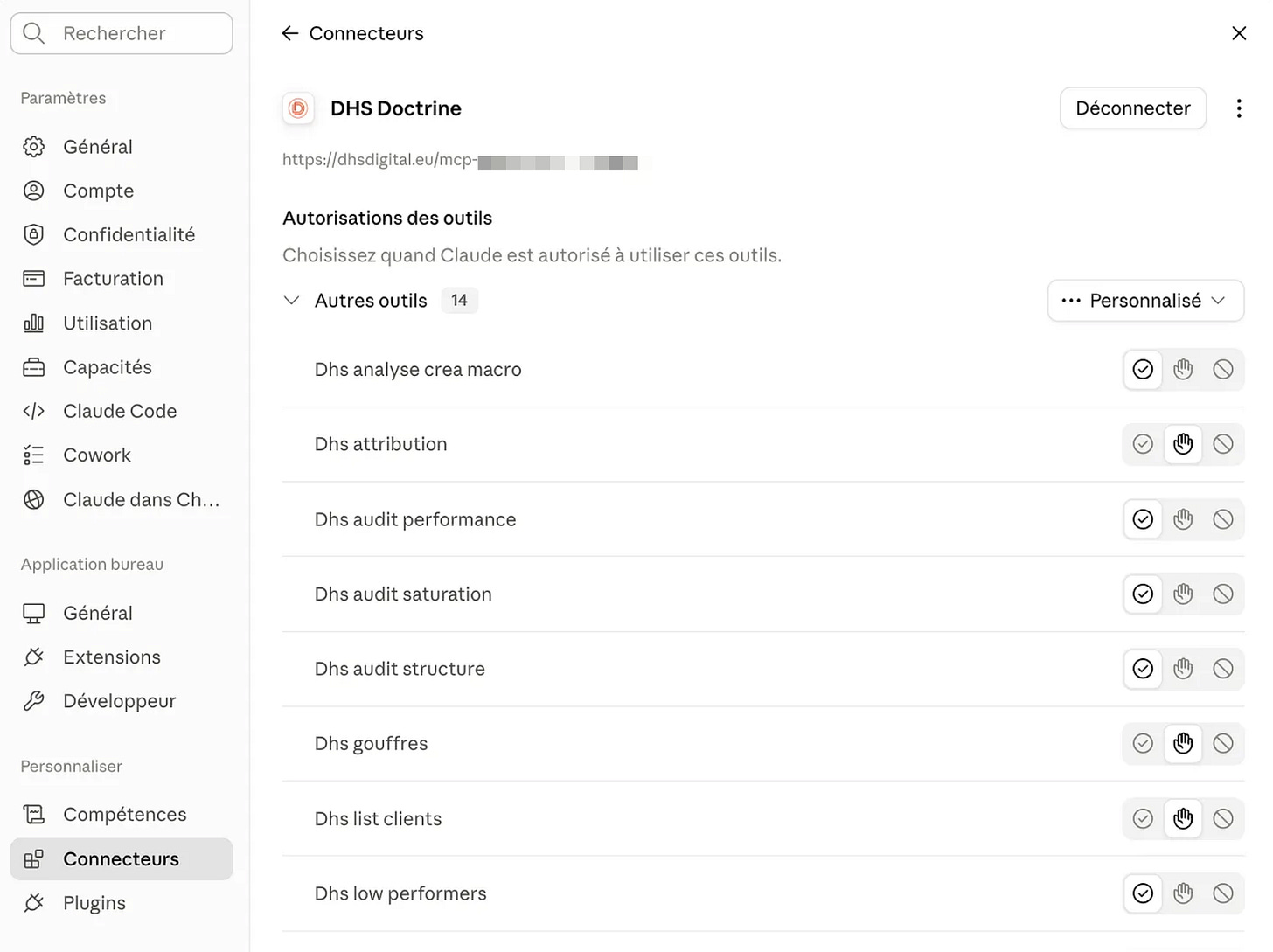This screenshot has height=952, width=1273.
Task: Open Général under Paramètres
Action: click(122, 147)
